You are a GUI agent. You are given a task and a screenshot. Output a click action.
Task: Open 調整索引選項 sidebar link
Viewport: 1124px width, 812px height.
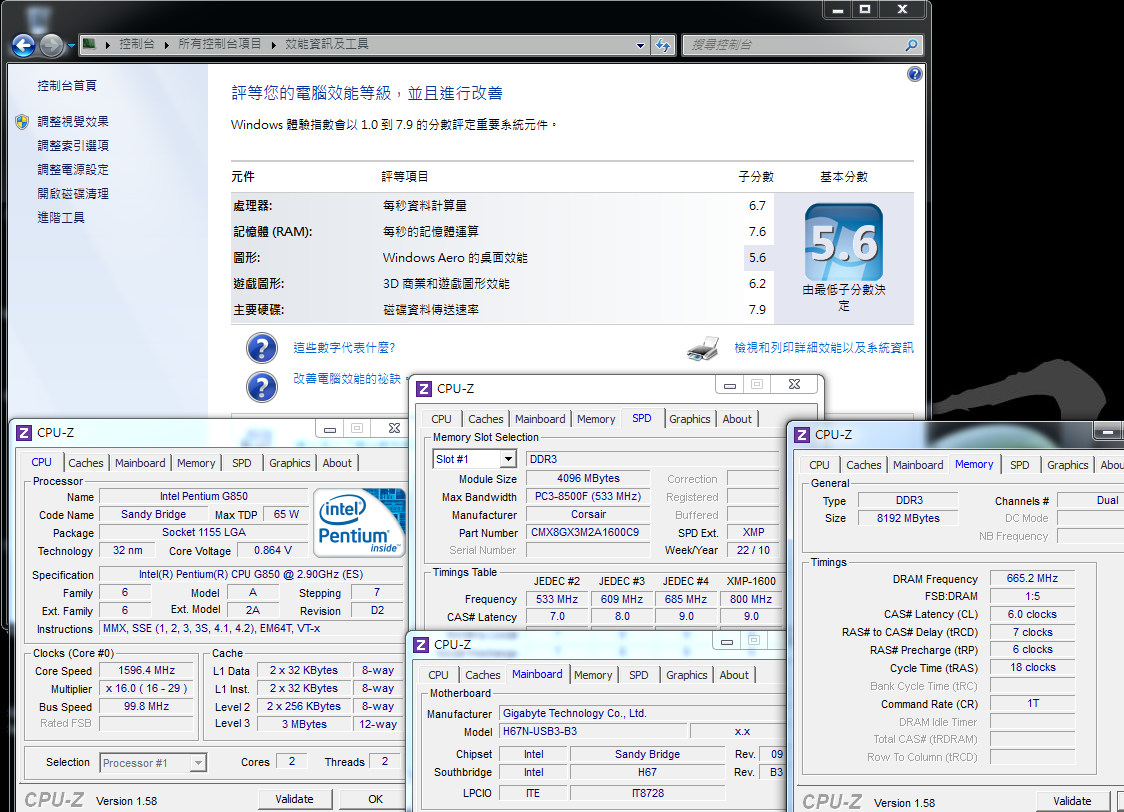(73, 145)
